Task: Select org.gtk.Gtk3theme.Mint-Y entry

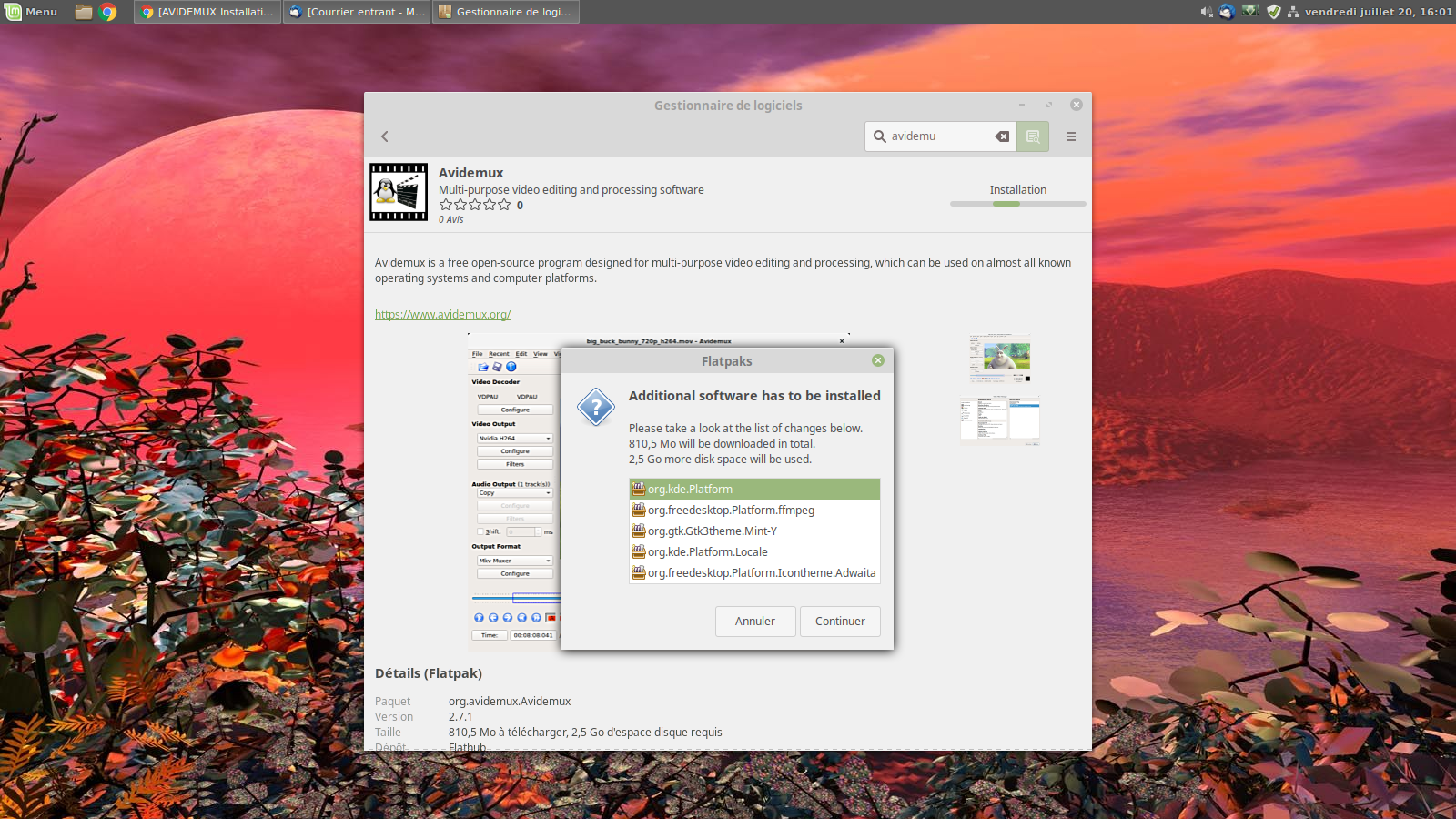Action: point(712,531)
